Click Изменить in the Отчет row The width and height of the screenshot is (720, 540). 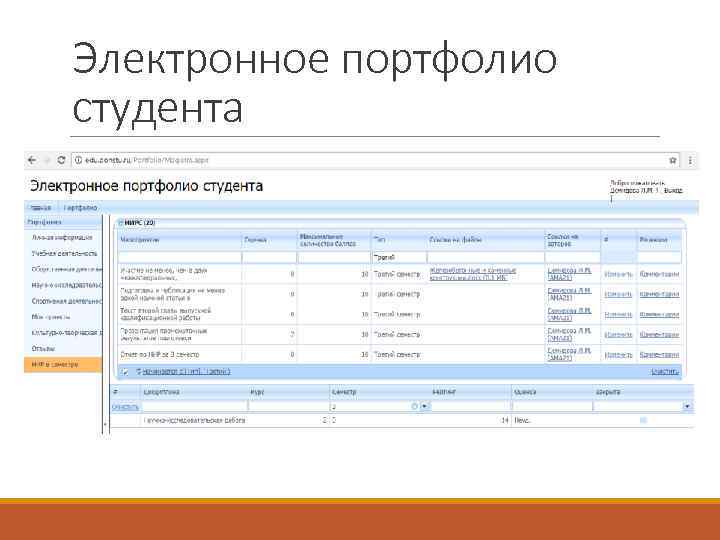coord(618,355)
